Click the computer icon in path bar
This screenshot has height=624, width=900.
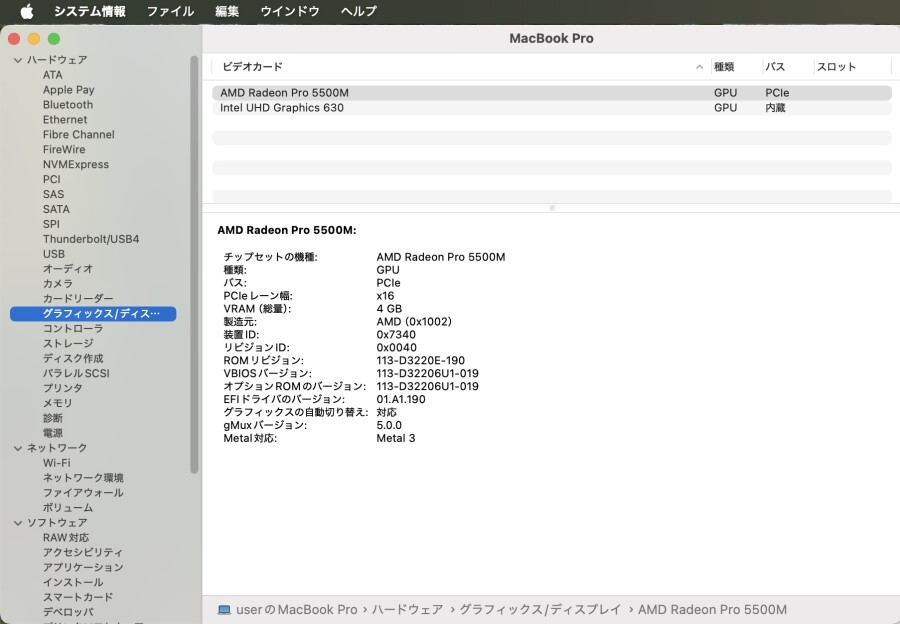pos(224,610)
